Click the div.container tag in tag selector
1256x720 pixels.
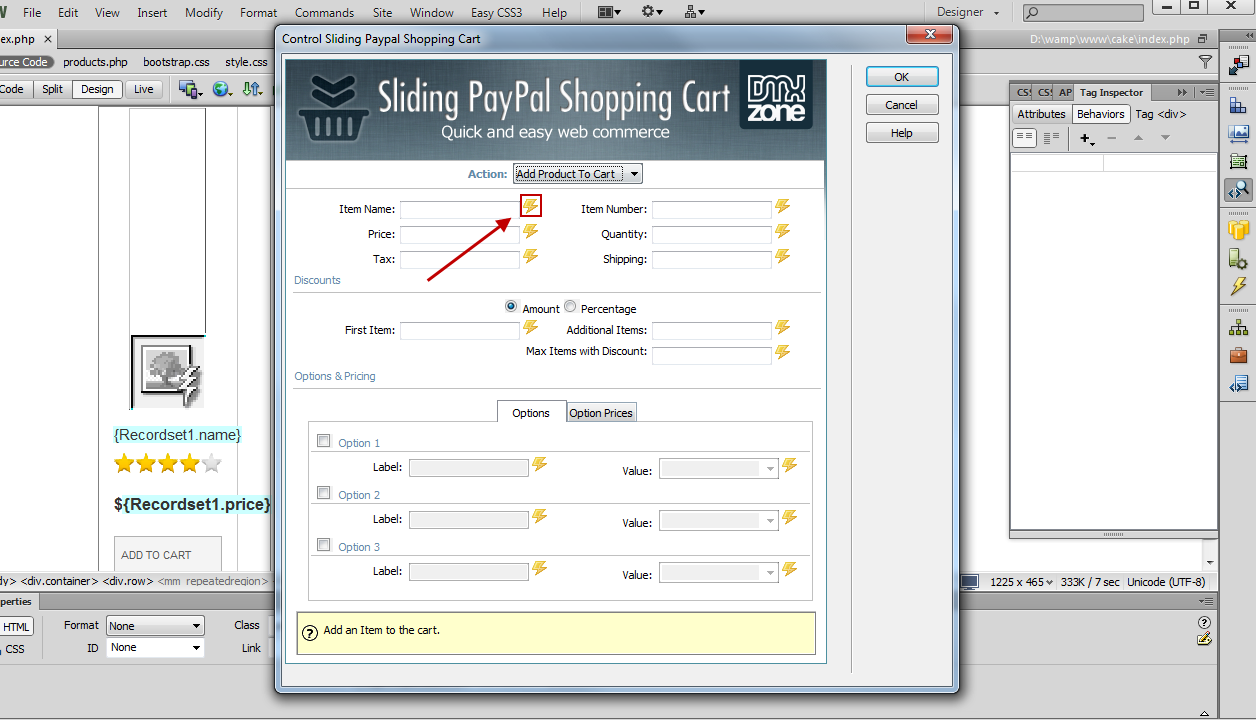(x=60, y=581)
